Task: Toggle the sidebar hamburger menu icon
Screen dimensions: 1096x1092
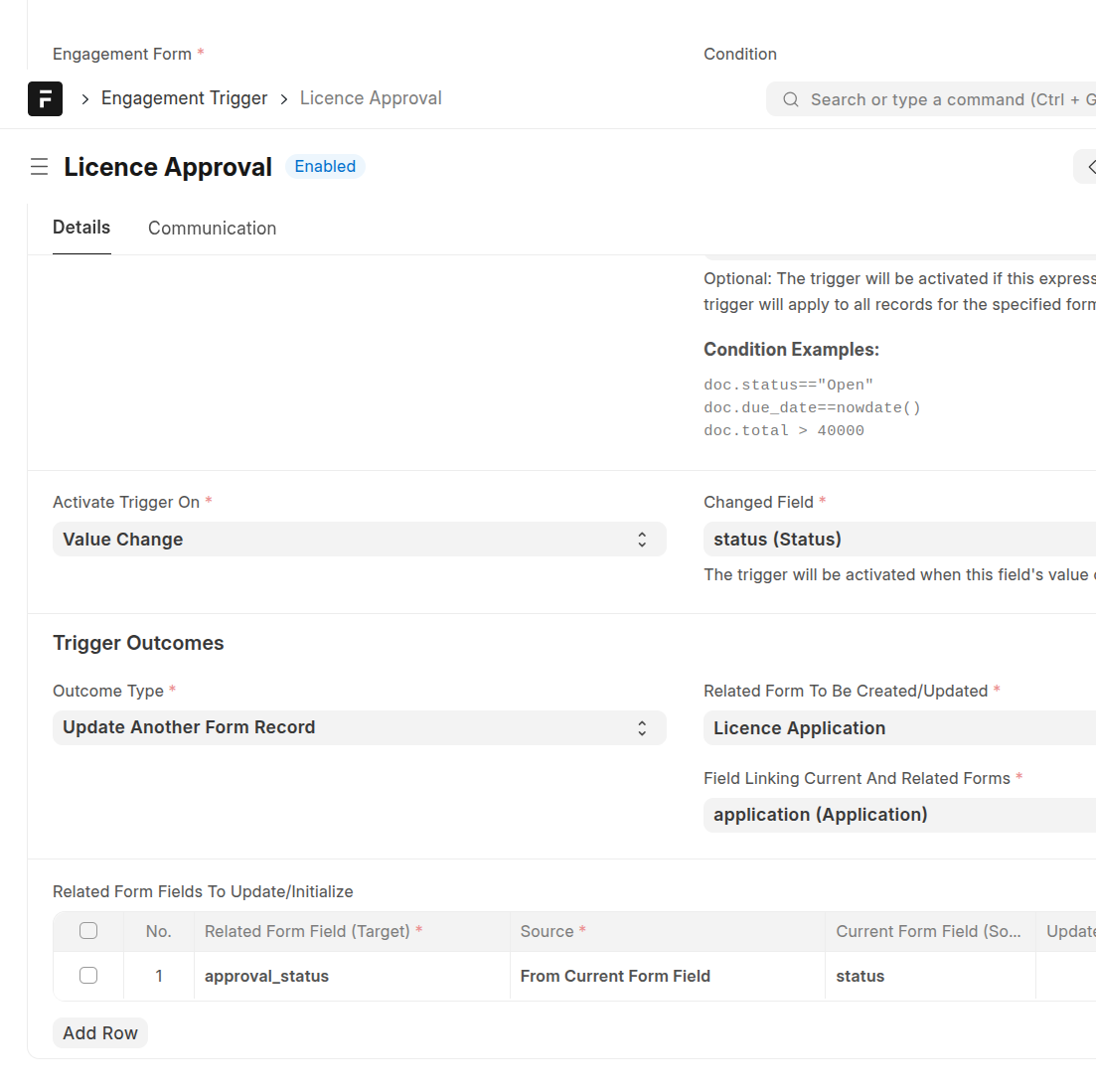Action: click(x=39, y=167)
